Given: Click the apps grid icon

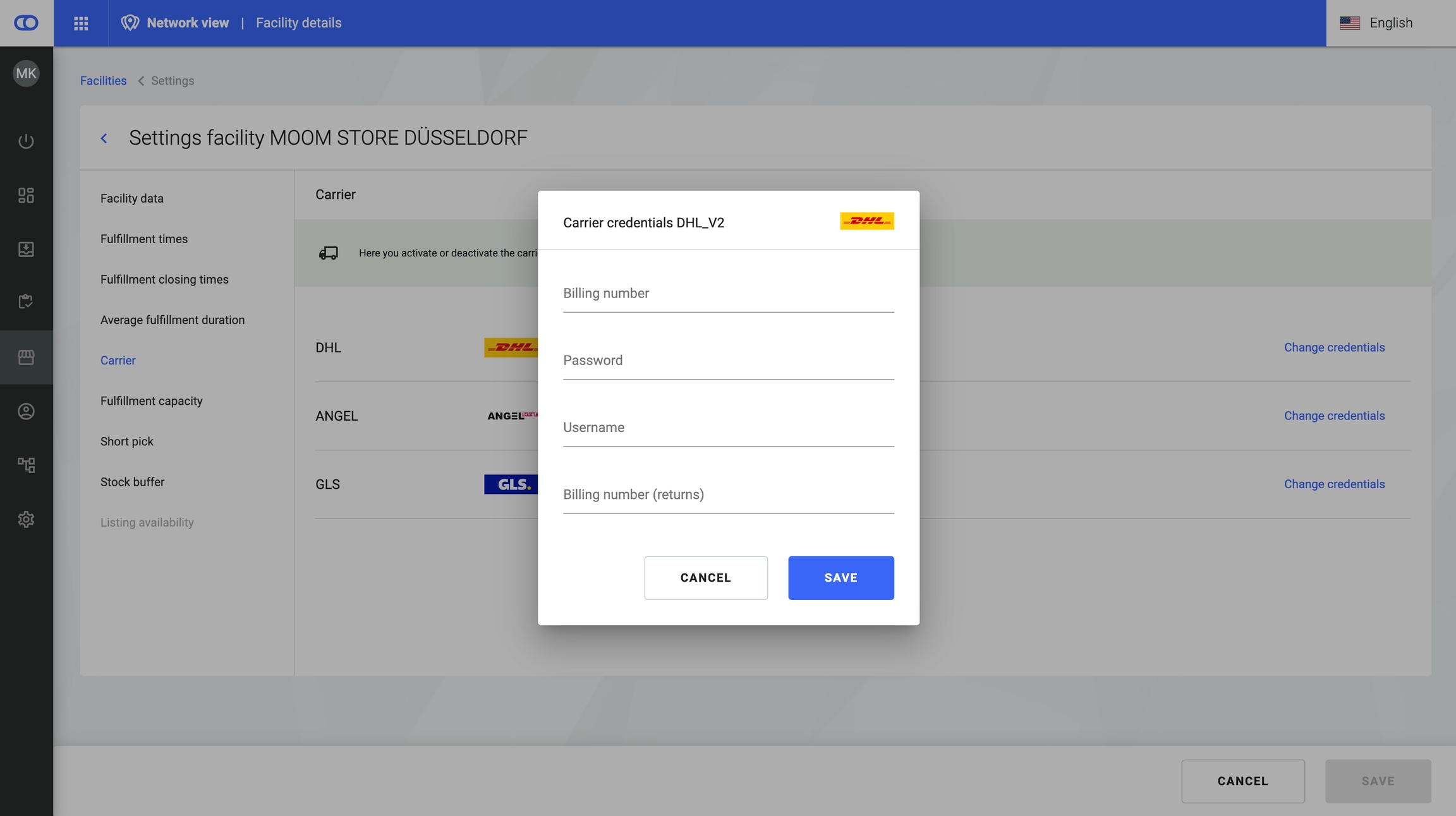Looking at the screenshot, I should point(81,23).
